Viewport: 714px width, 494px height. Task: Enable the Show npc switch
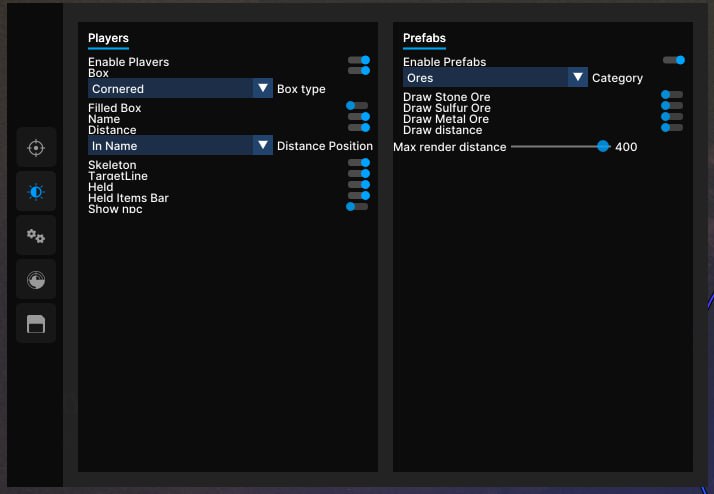pyautogui.click(x=357, y=207)
